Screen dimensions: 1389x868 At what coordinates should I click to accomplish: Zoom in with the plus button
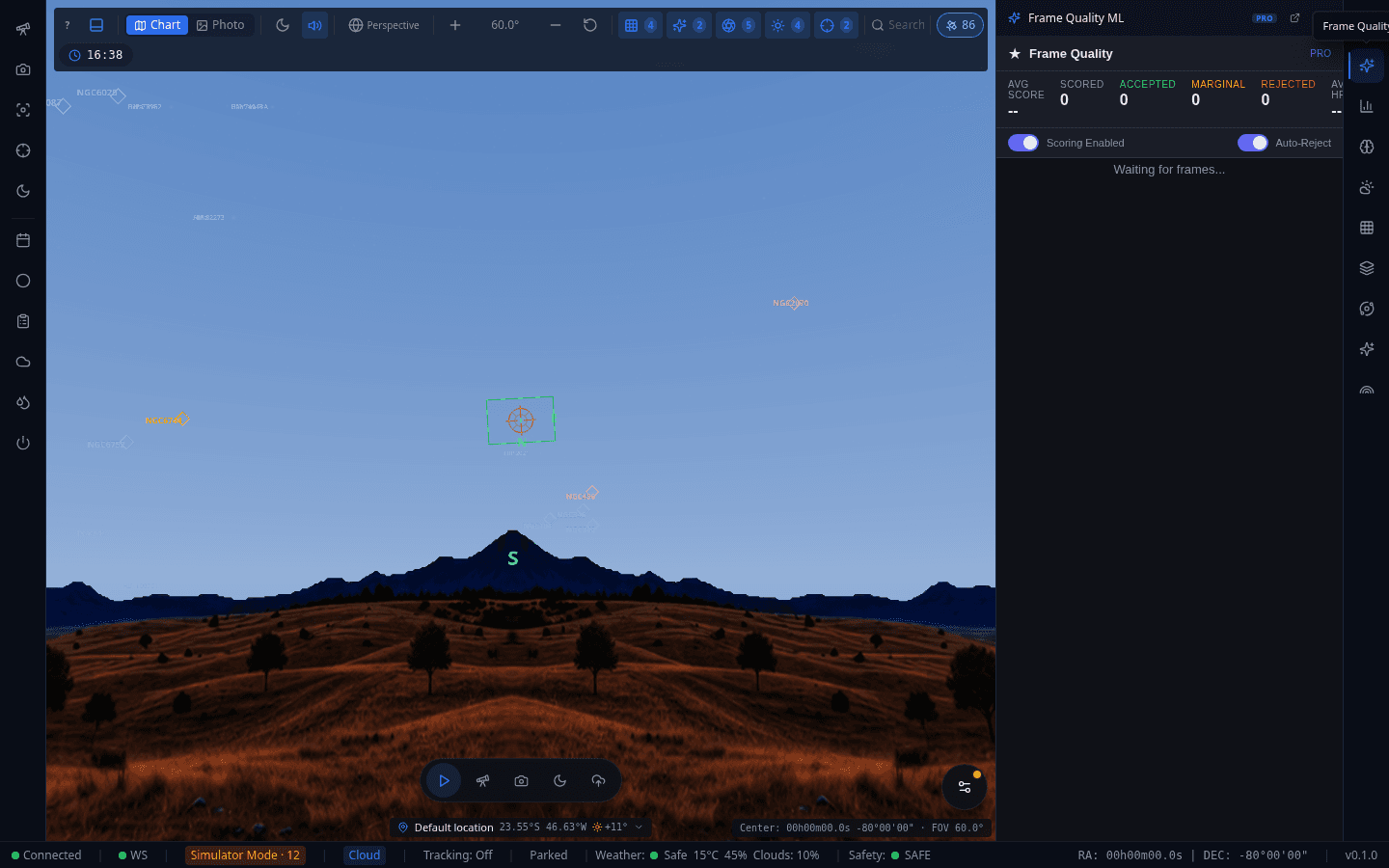(455, 25)
